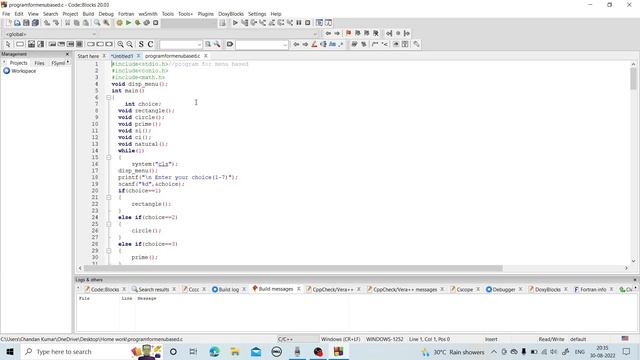
Task: Click the vertical editor scrollbar thumb
Action: [633, 78]
